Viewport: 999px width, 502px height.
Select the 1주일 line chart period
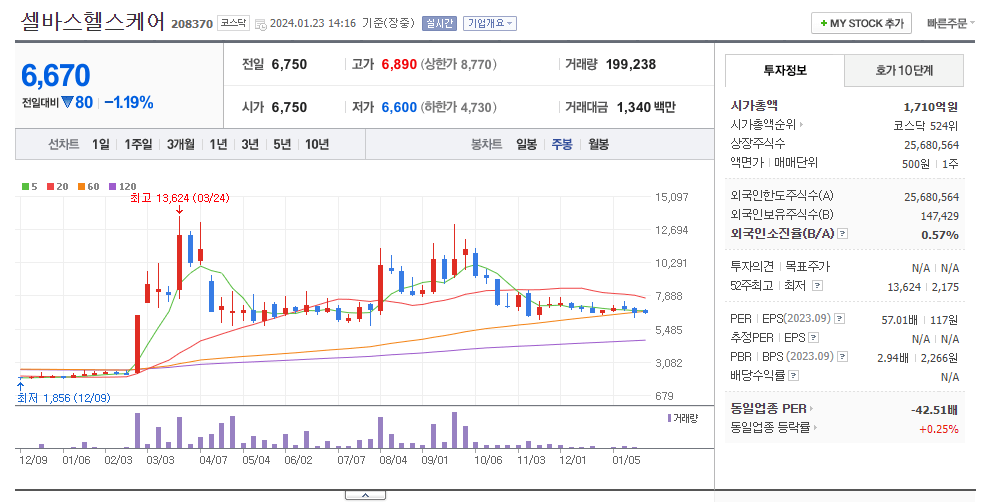[138, 145]
